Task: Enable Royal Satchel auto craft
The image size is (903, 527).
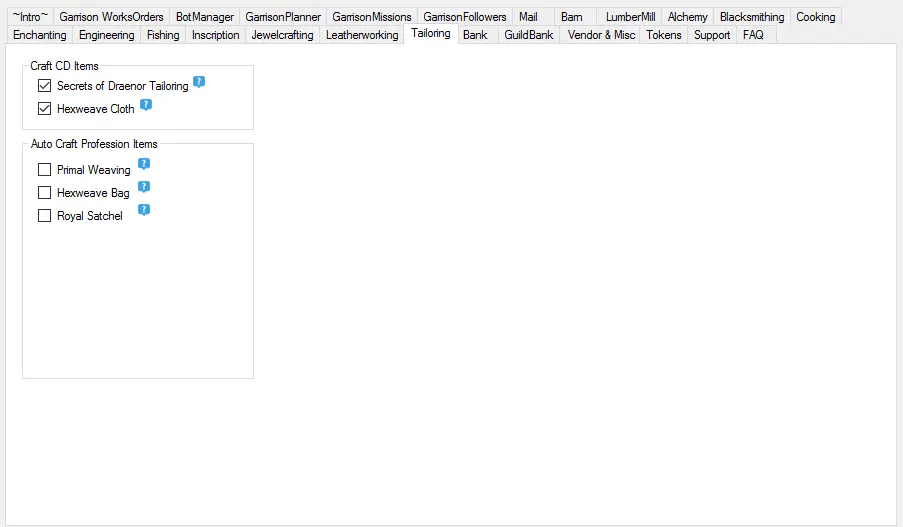Action: (44, 216)
